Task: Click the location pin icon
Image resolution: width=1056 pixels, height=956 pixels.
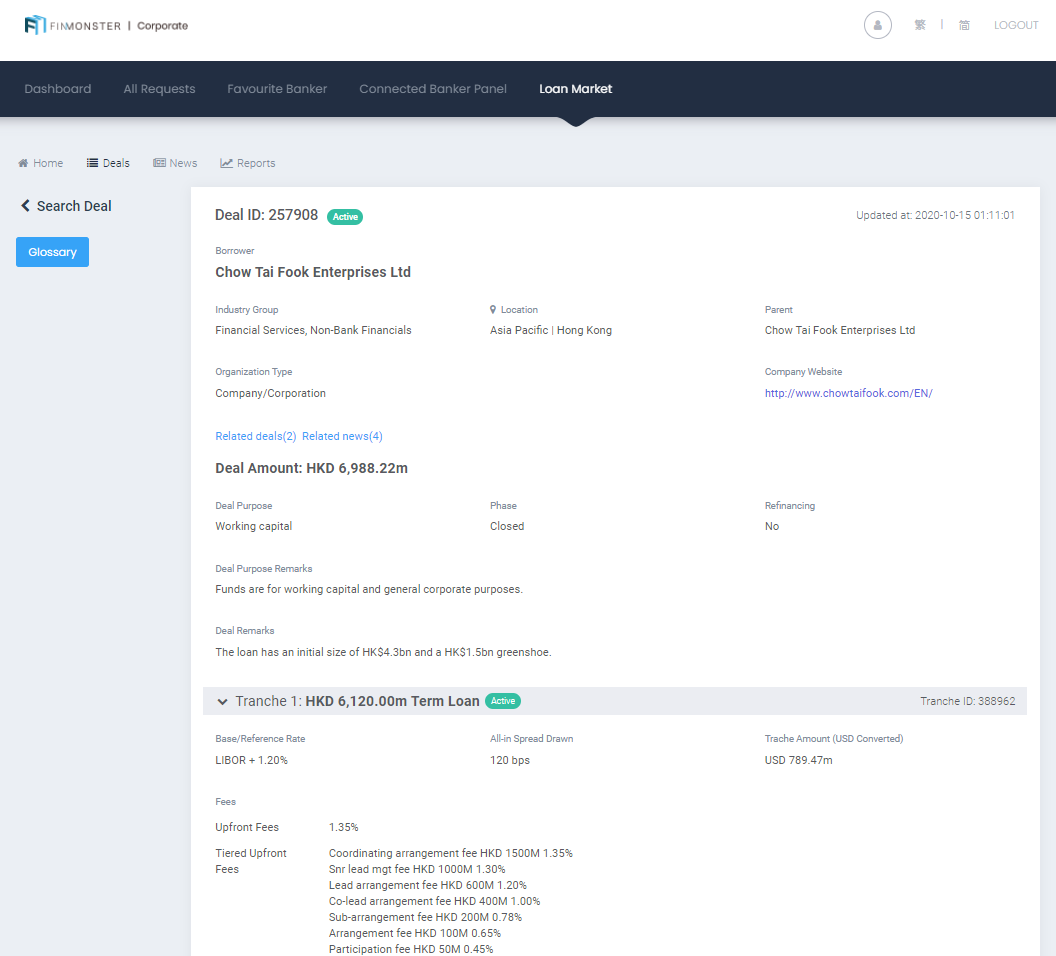Action: (x=493, y=310)
